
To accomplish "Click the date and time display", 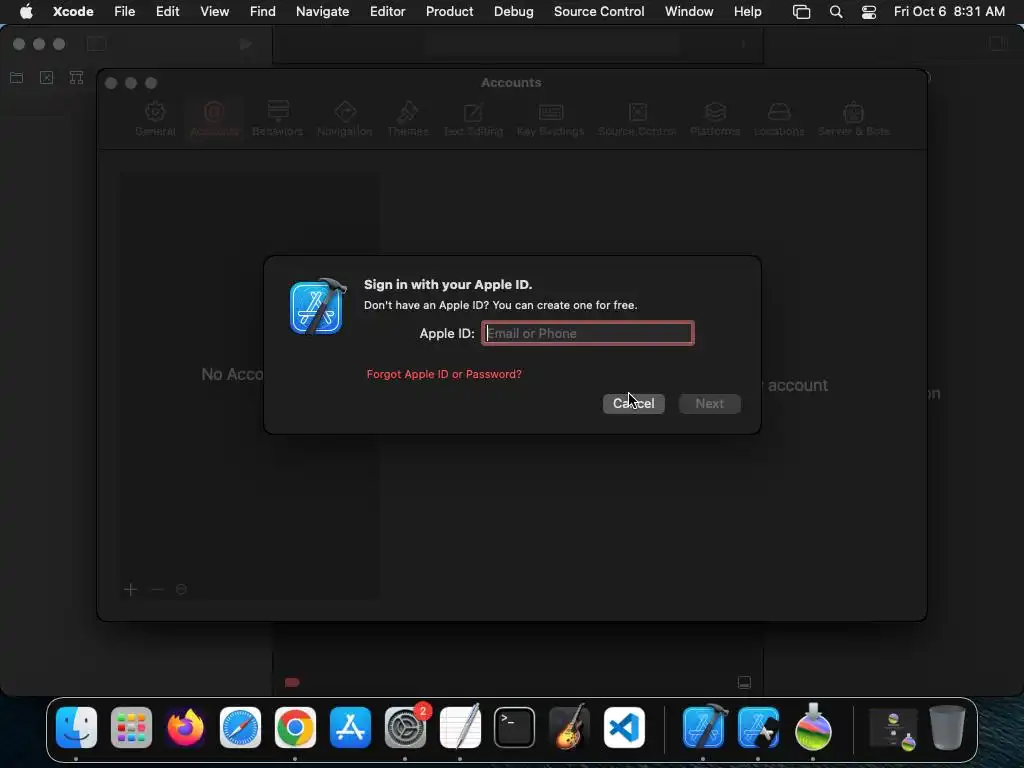I will pyautogui.click(x=949, y=11).
